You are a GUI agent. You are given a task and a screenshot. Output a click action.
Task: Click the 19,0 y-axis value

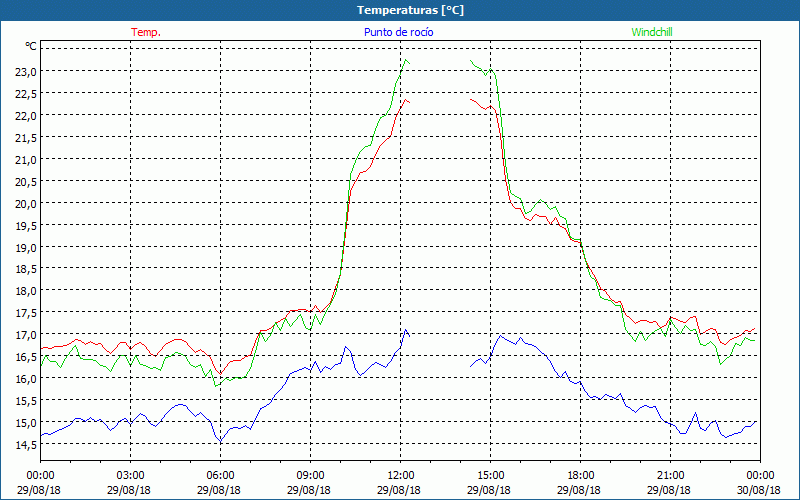(26, 247)
